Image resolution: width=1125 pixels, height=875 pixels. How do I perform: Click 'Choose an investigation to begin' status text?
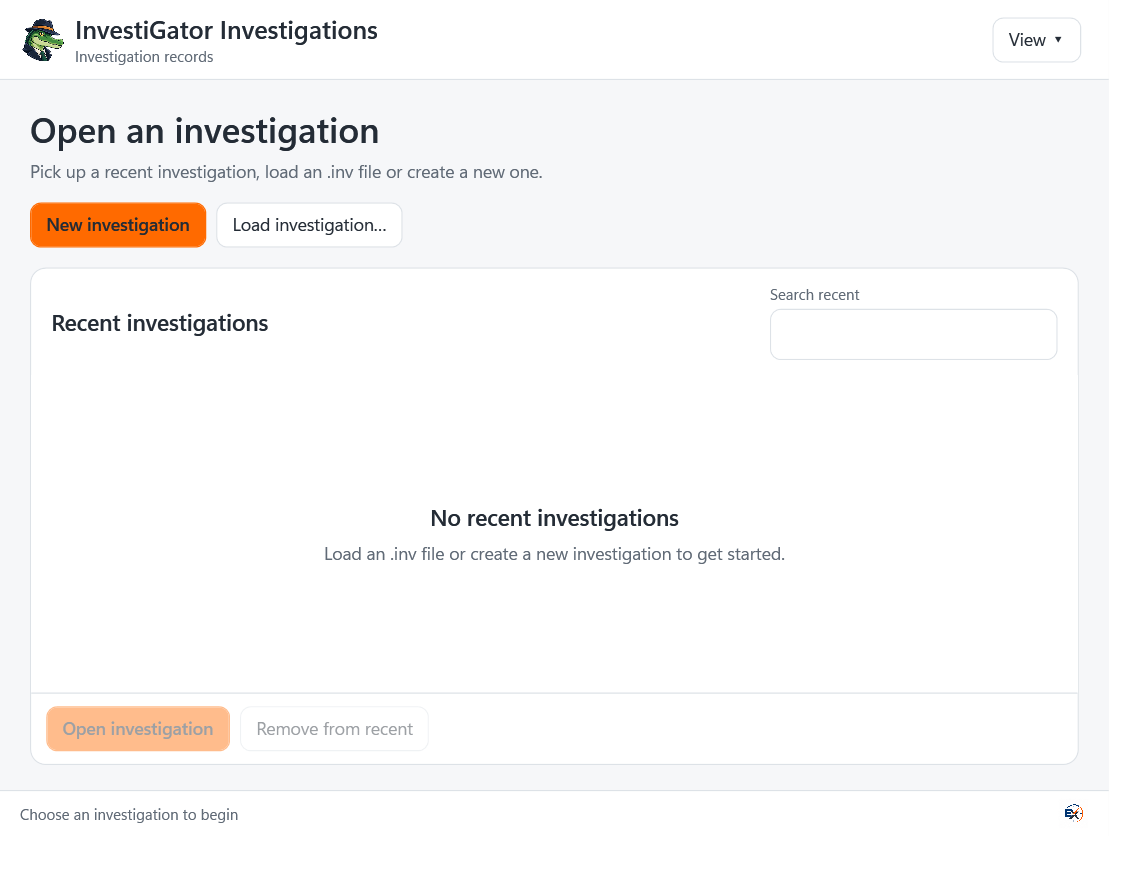129,815
